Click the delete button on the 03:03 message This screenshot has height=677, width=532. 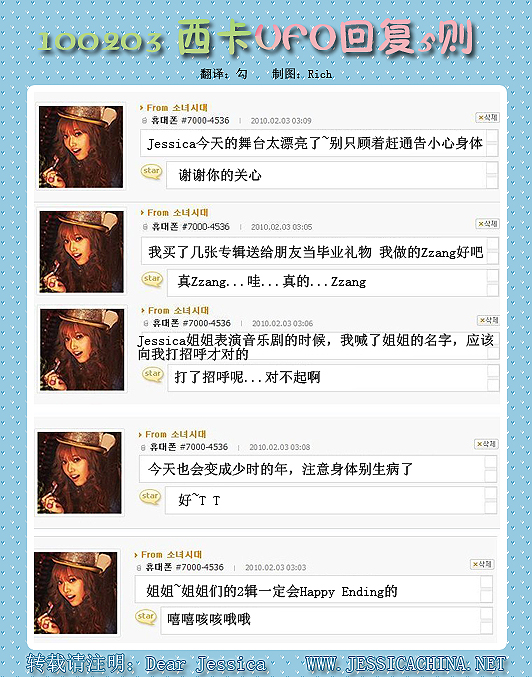click(482, 564)
